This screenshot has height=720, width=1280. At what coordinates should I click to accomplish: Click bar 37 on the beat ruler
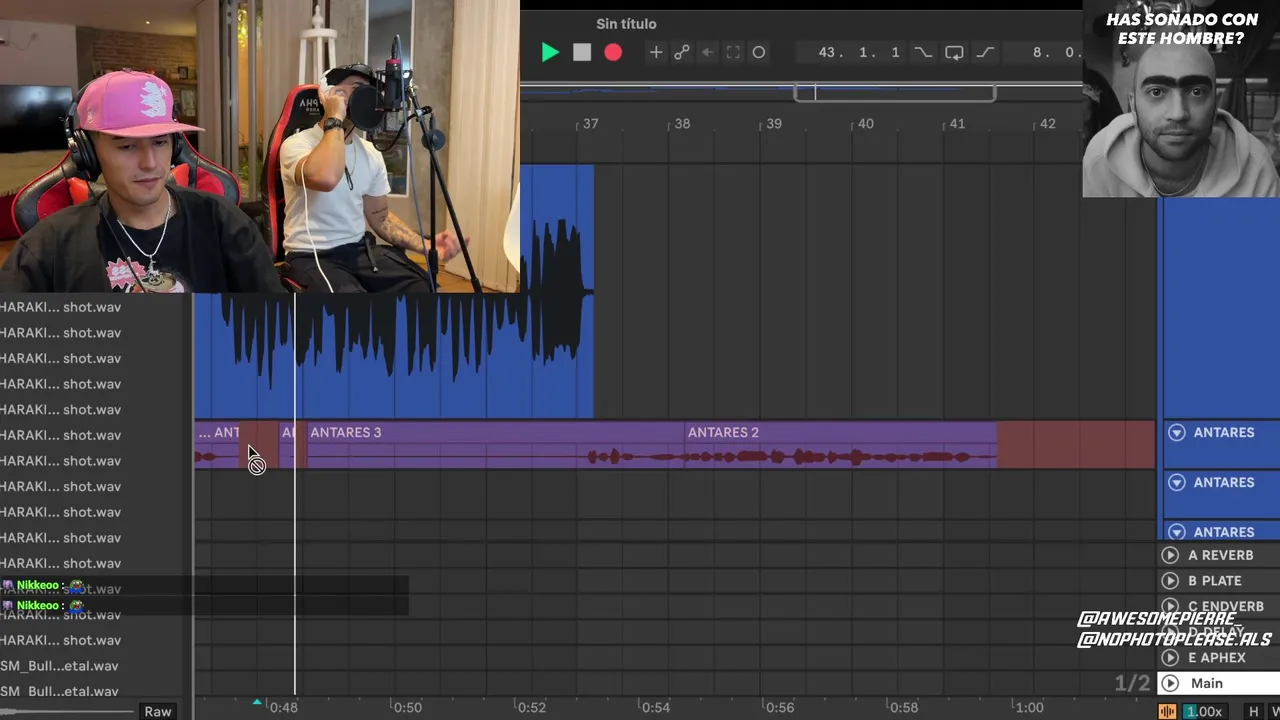pos(590,124)
